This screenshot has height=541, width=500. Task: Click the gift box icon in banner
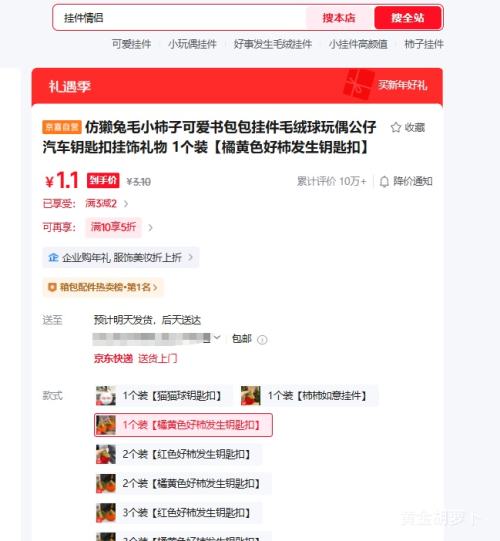pyautogui.click(x=359, y=84)
